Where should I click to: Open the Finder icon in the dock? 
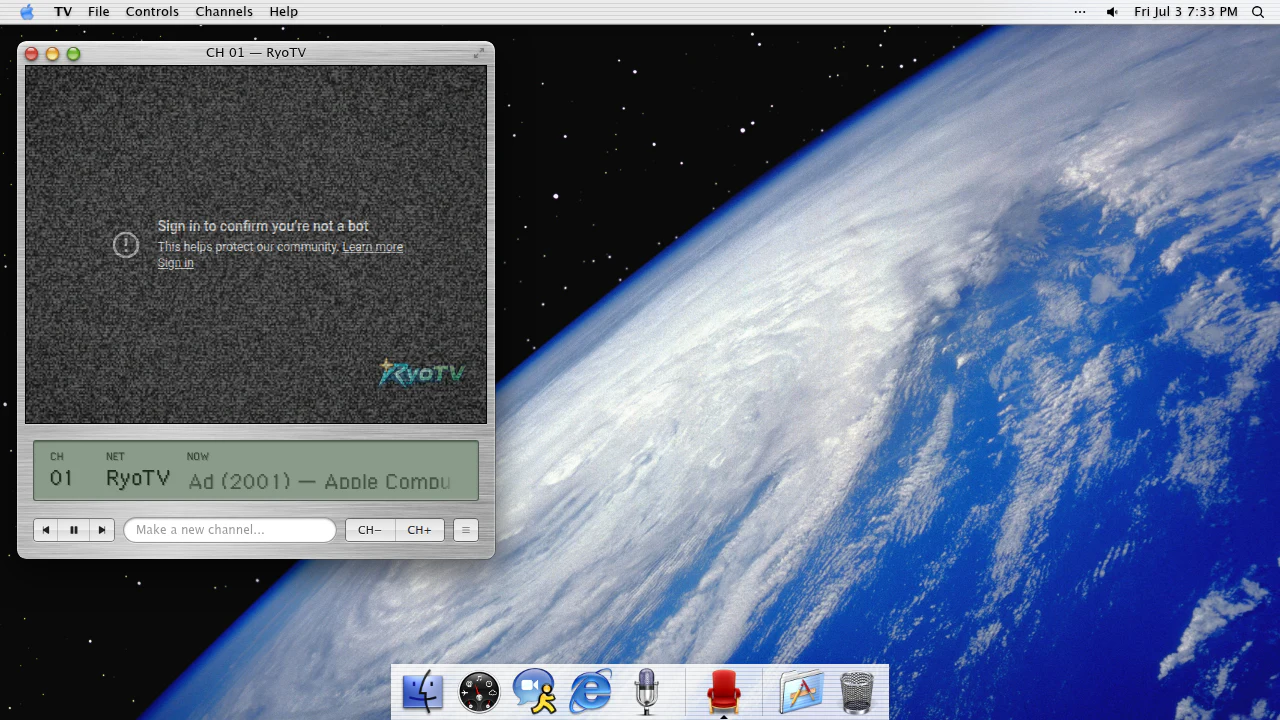[422, 691]
